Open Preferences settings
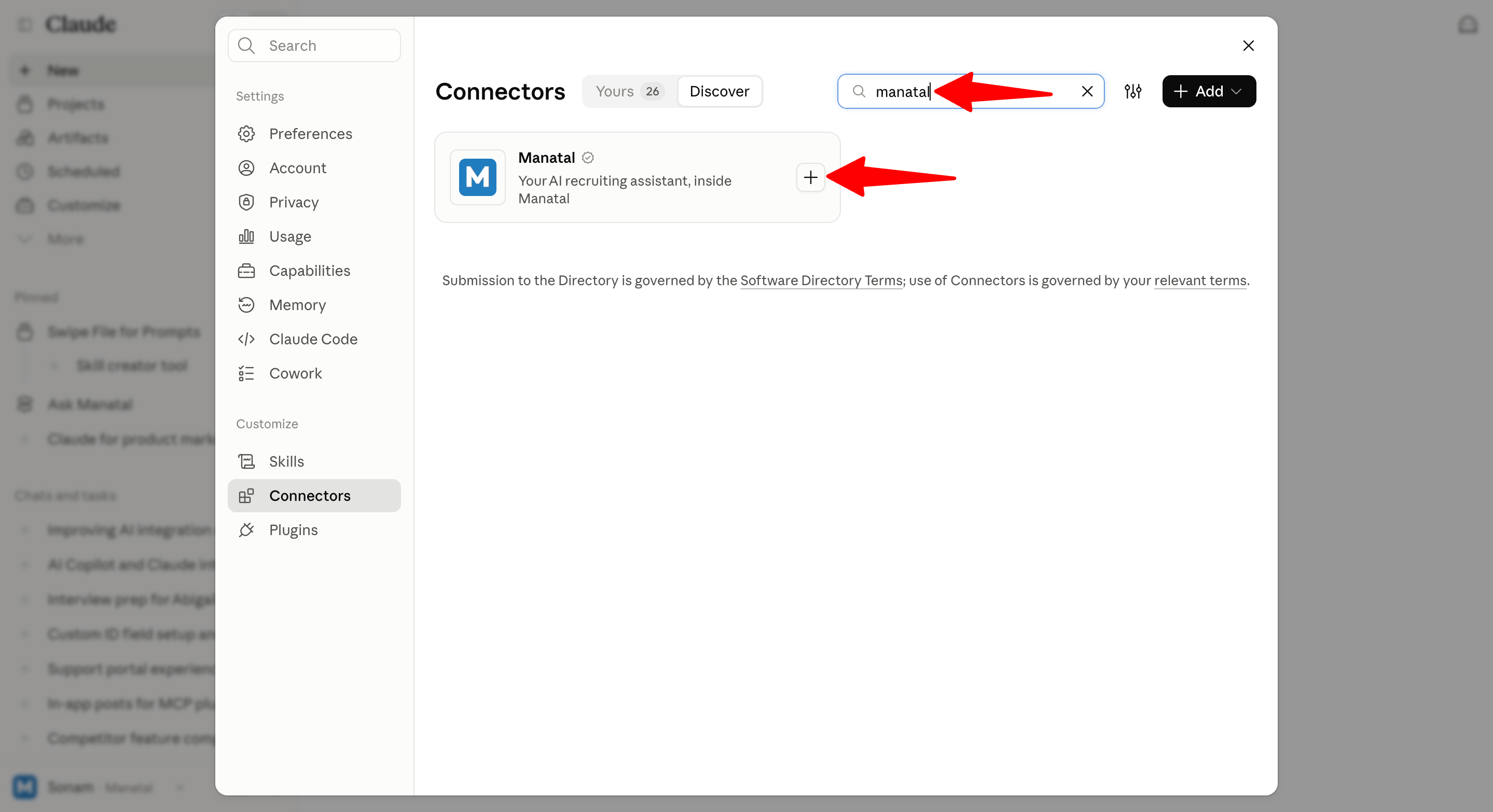 [x=314, y=134]
